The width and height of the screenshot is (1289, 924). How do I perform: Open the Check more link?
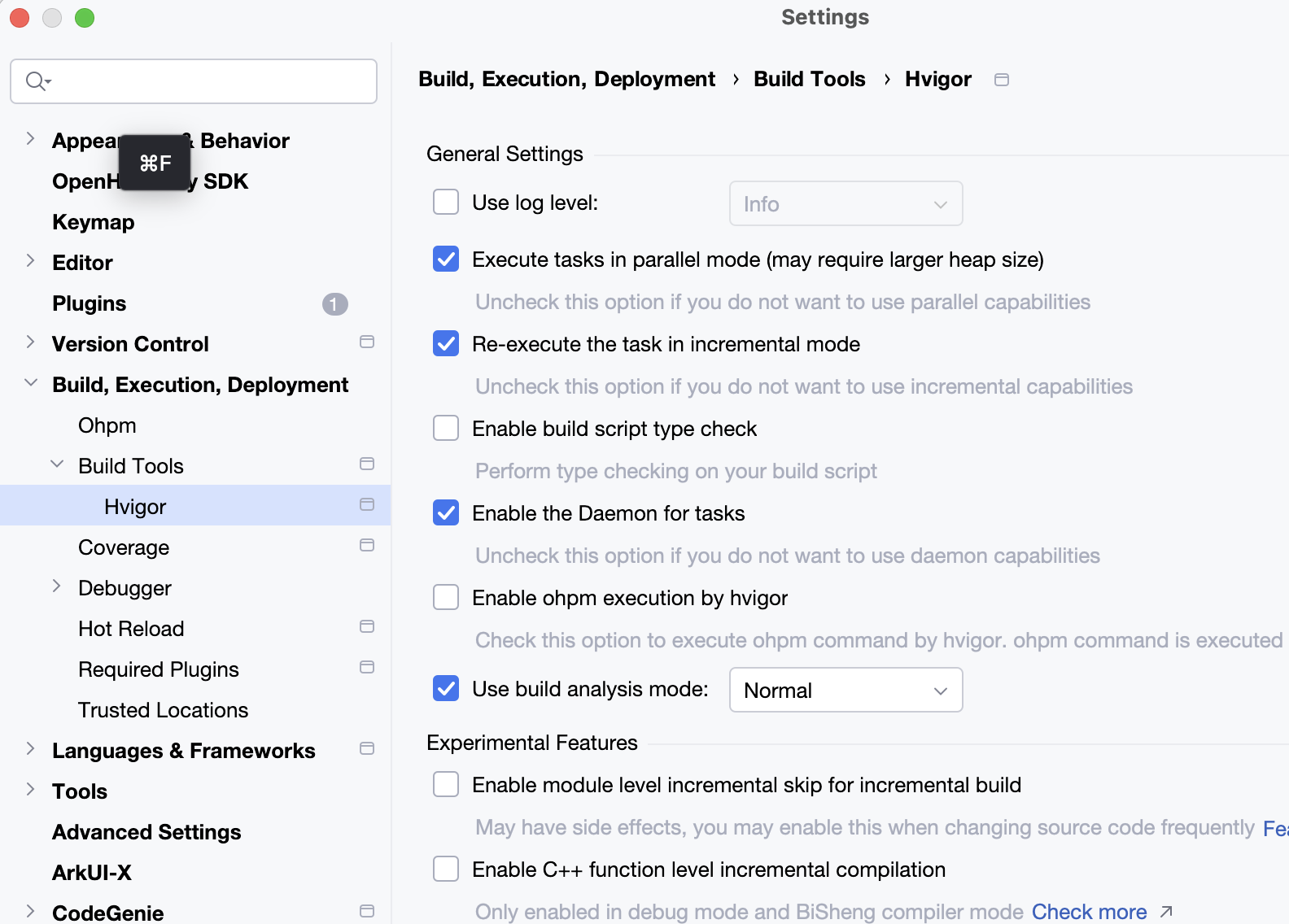tap(1089, 912)
